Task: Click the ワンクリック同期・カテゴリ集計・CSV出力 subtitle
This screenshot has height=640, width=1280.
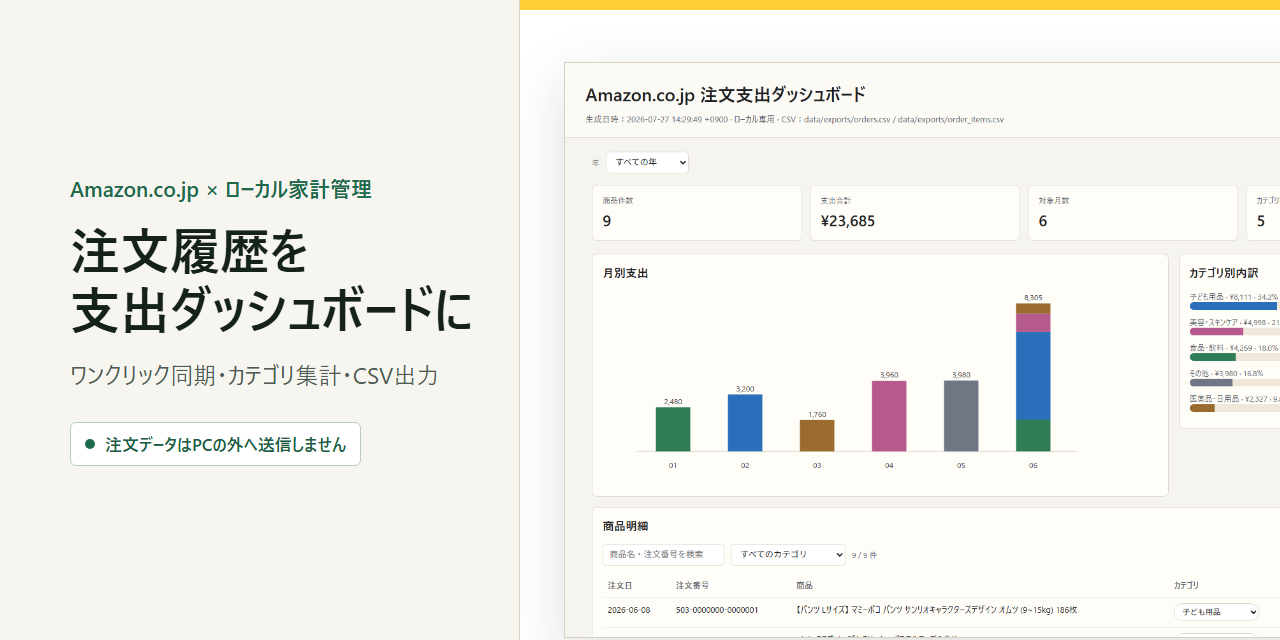Action: click(x=254, y=376)
